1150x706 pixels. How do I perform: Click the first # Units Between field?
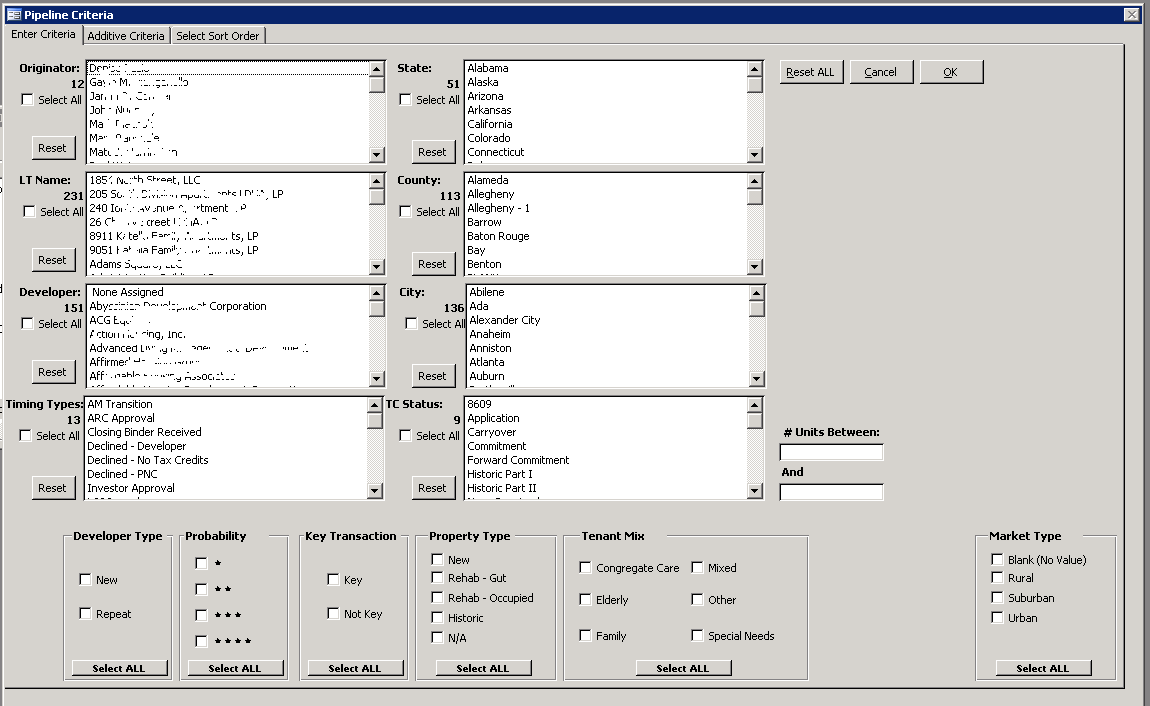(x=831, y=453)
